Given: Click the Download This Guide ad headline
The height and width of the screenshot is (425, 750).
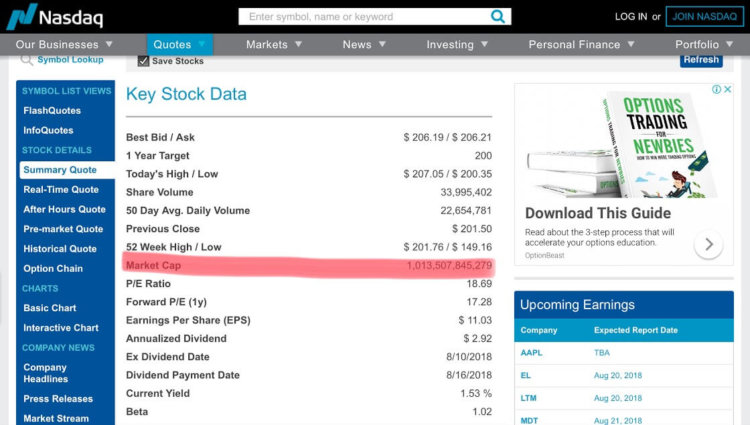Looking at the screenshot, I should (598, 213).
